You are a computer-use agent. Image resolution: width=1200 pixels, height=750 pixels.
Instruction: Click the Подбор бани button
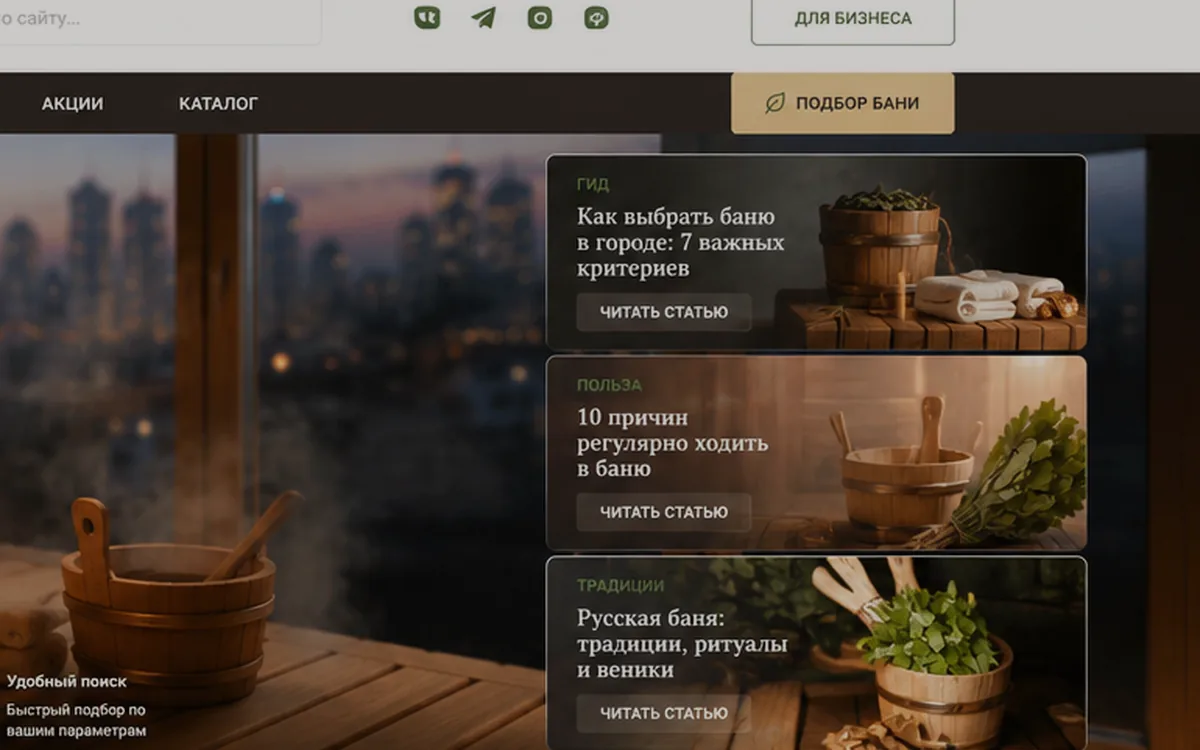[843, 103]
